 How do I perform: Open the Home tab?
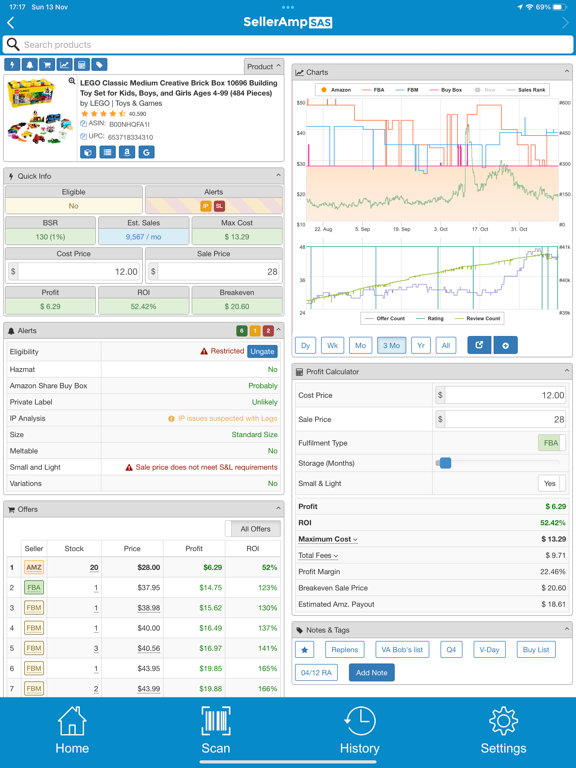(72, 730)
